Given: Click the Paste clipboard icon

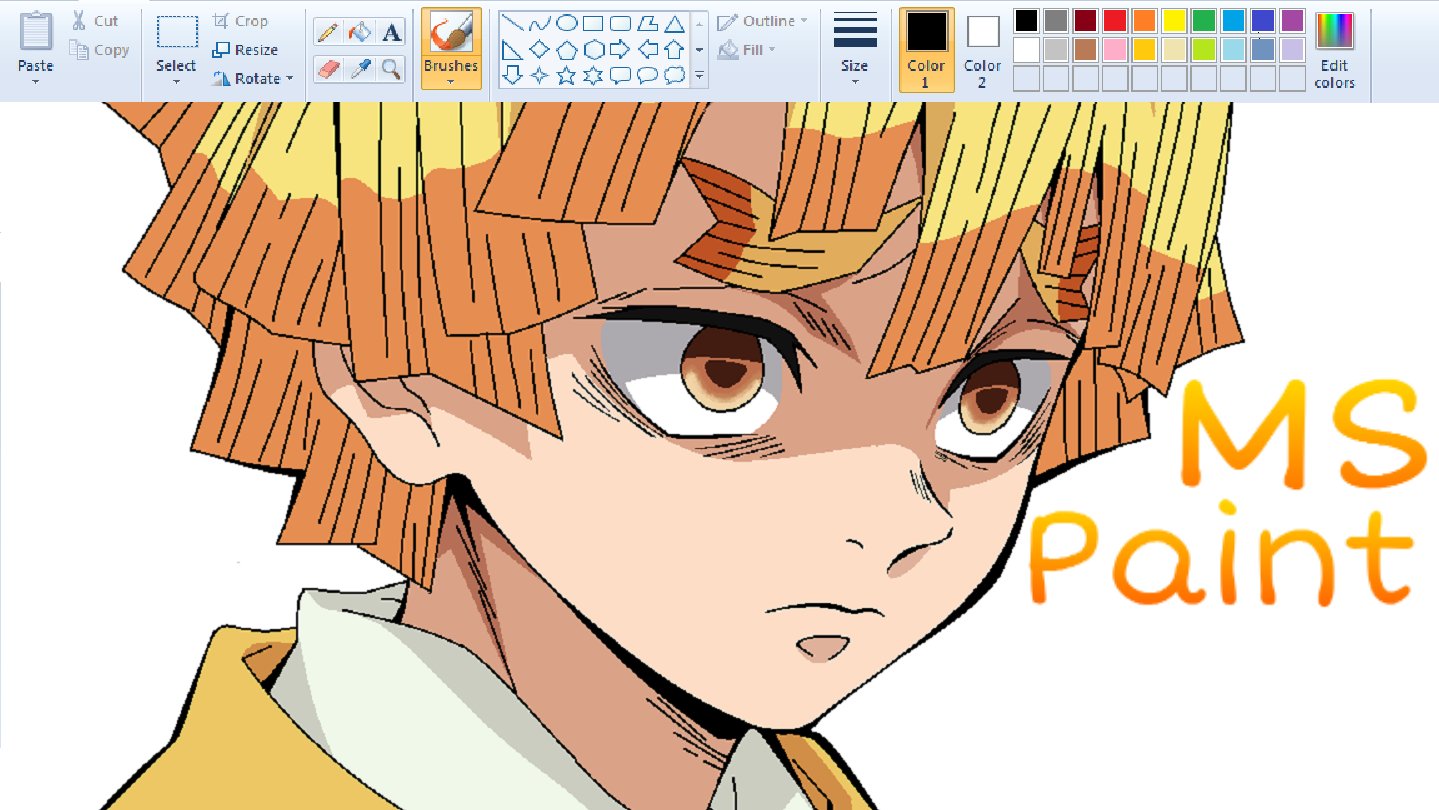Looking at the screenshot, I should point(36,32).
